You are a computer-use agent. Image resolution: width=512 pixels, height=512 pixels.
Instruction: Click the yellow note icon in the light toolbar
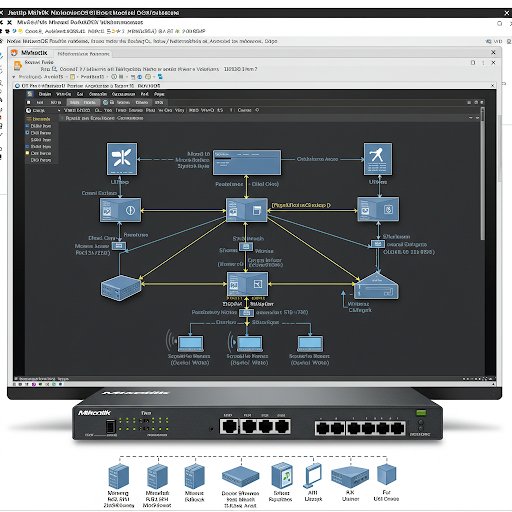72,77
